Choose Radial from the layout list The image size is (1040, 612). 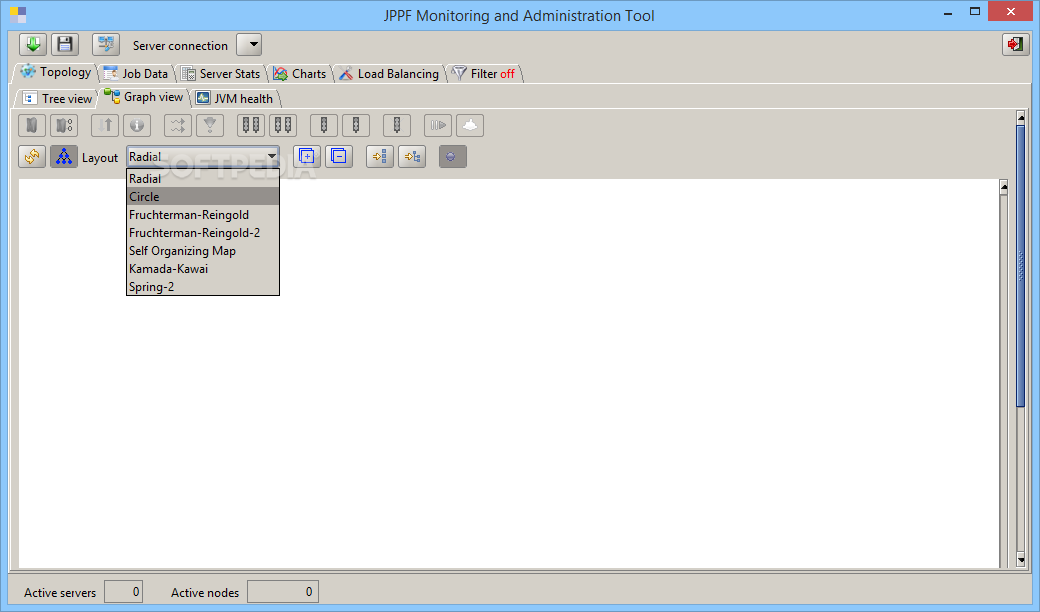203,178
